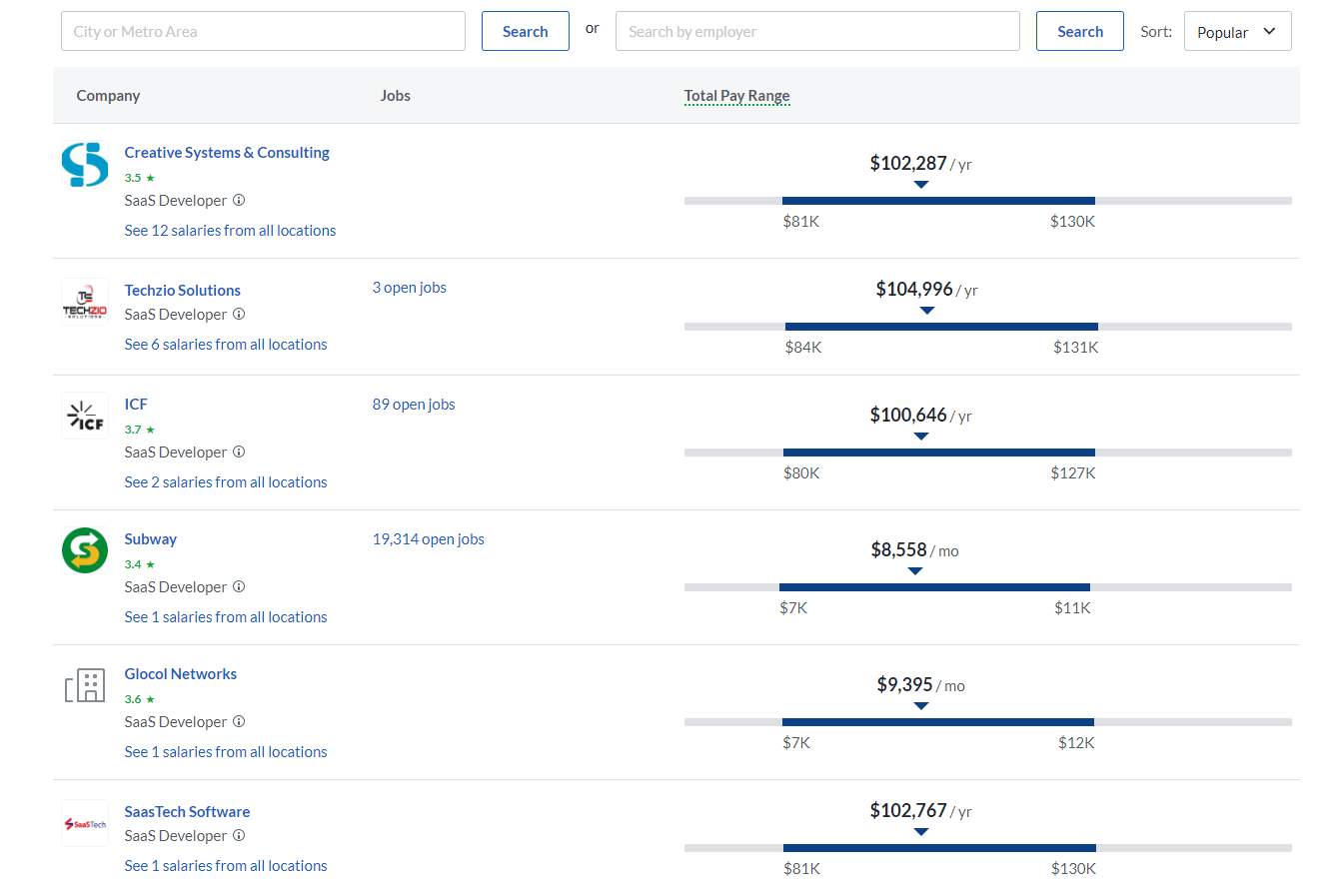1321x896 pixels.
Task: Open info icon beside SaasTech SaaS Developer
Action: click(239, 835)
